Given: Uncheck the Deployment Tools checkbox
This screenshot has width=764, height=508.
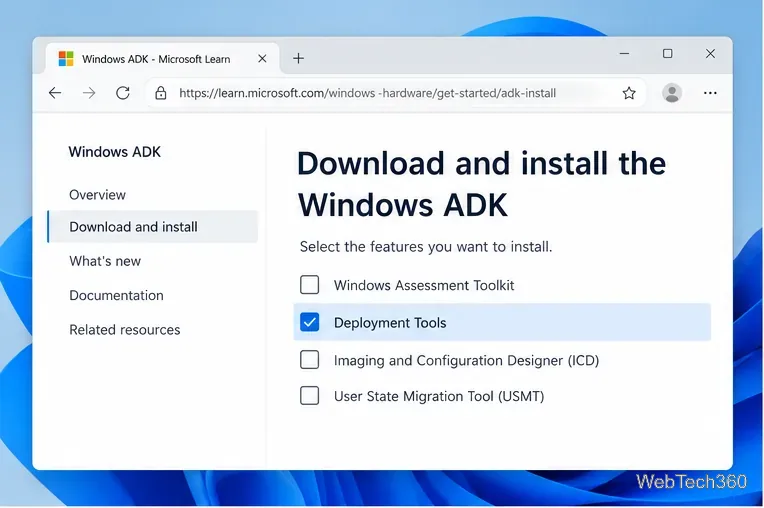Looking at the screenshot, I should click(309, 322).
